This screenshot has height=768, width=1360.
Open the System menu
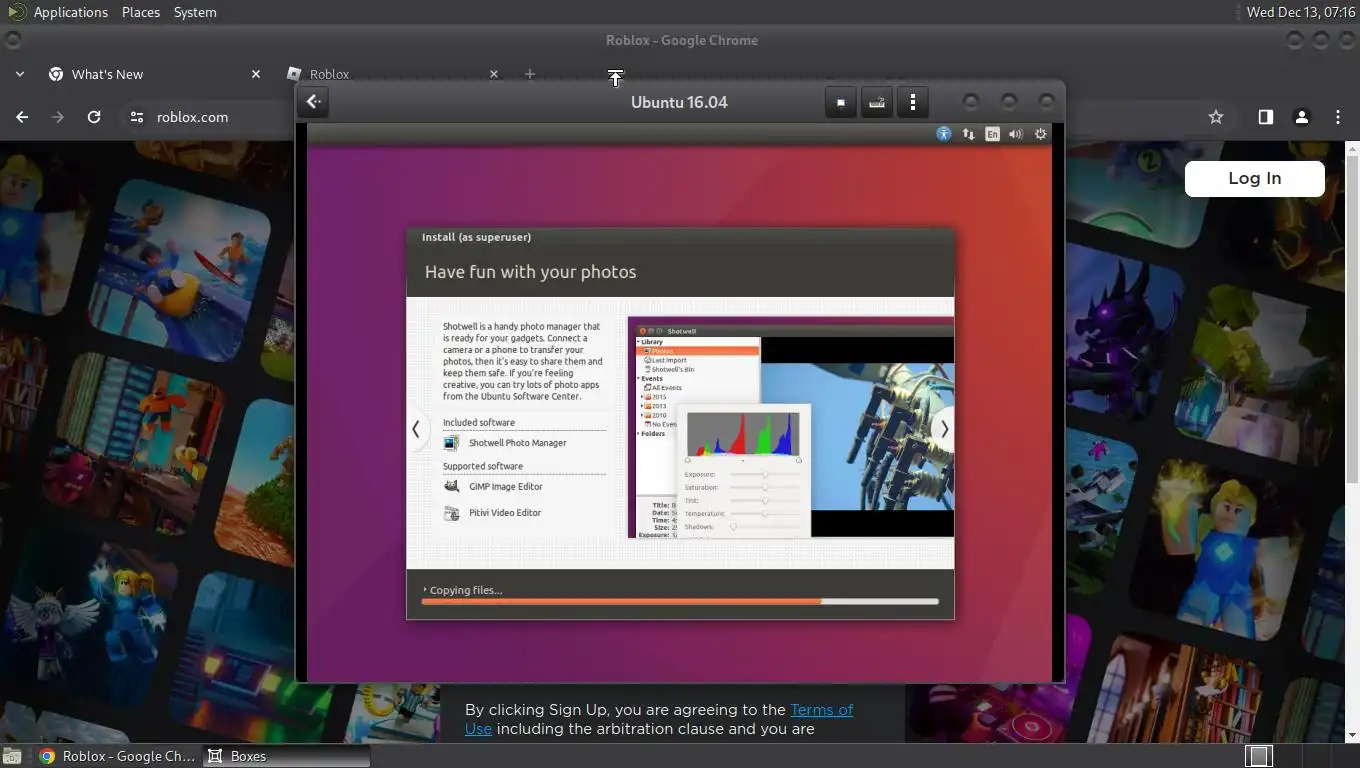pos(195,12)
